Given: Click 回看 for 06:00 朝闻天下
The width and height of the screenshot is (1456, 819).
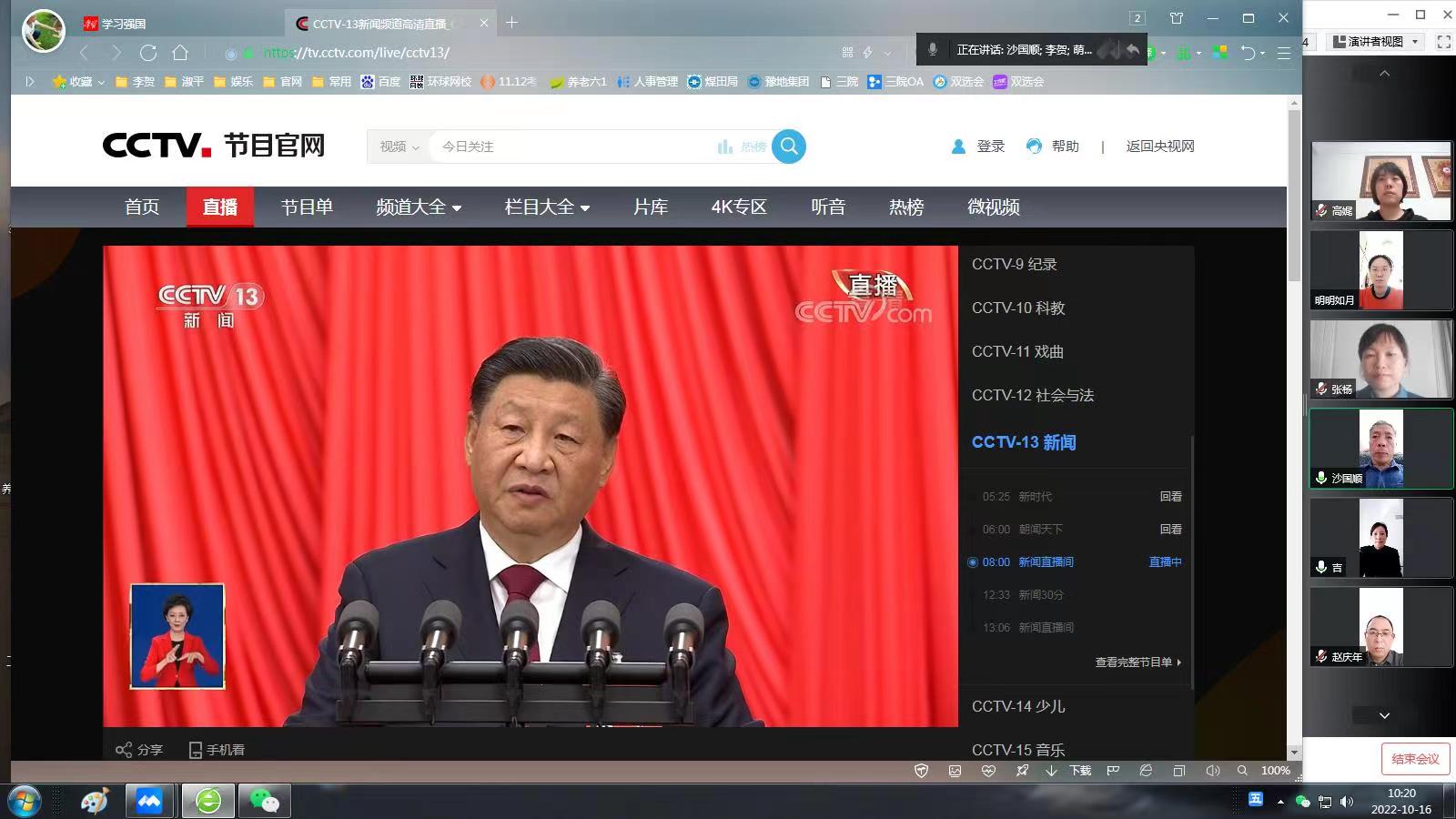Looking at the screenshot, I should point(1170,530).
